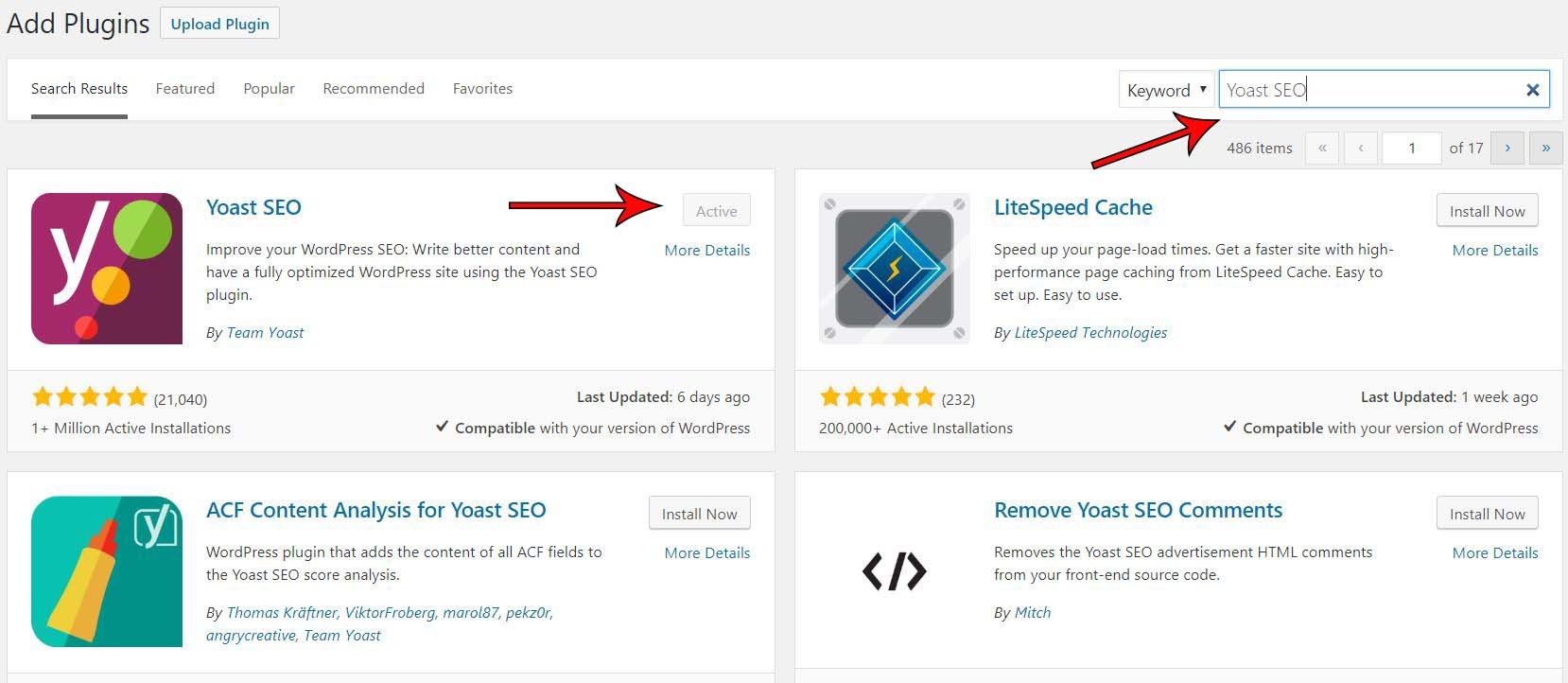Click the LiteSpeed Cache five-star rating
The height and width of the screenshot is (683, 1568).
(x=878, y=396)
